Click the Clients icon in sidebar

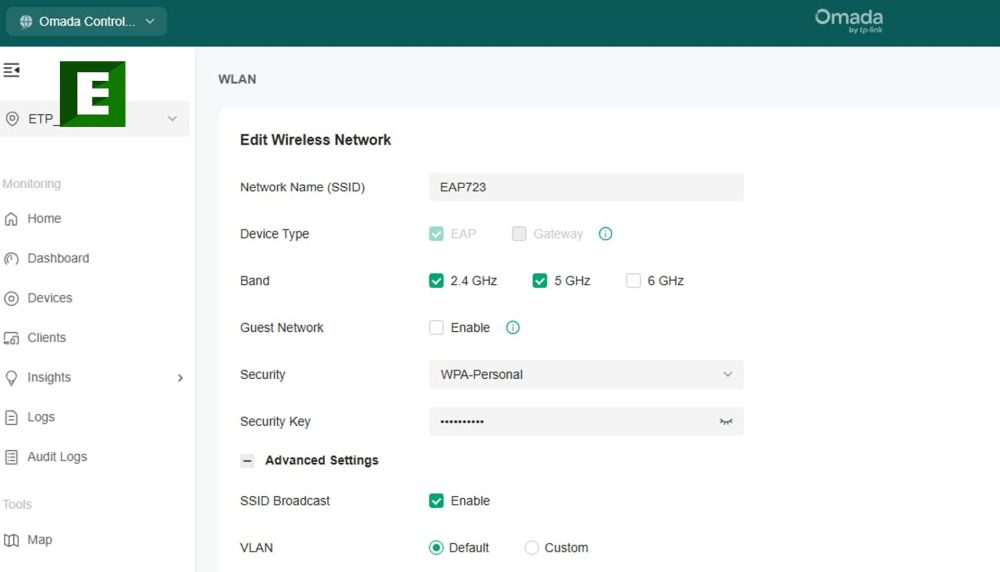tap(11, 338)
